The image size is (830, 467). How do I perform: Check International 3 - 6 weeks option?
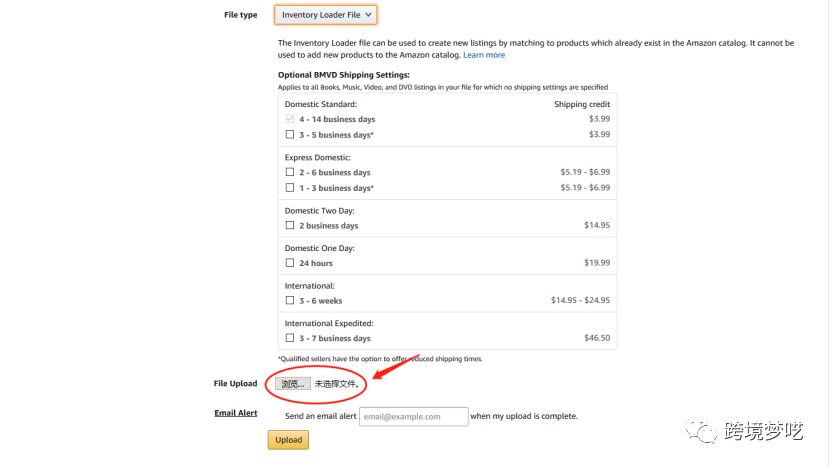click(x=290, y=300)
